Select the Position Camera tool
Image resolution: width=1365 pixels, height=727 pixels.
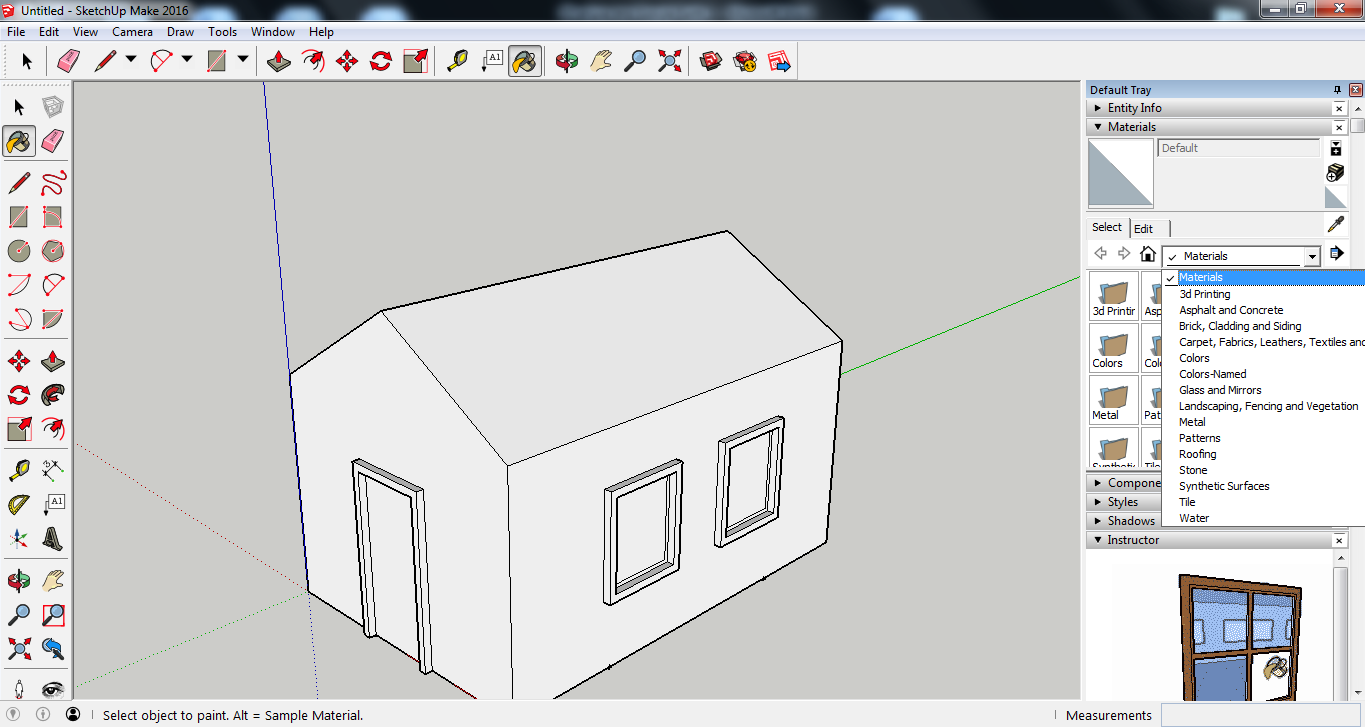(19, 689)
